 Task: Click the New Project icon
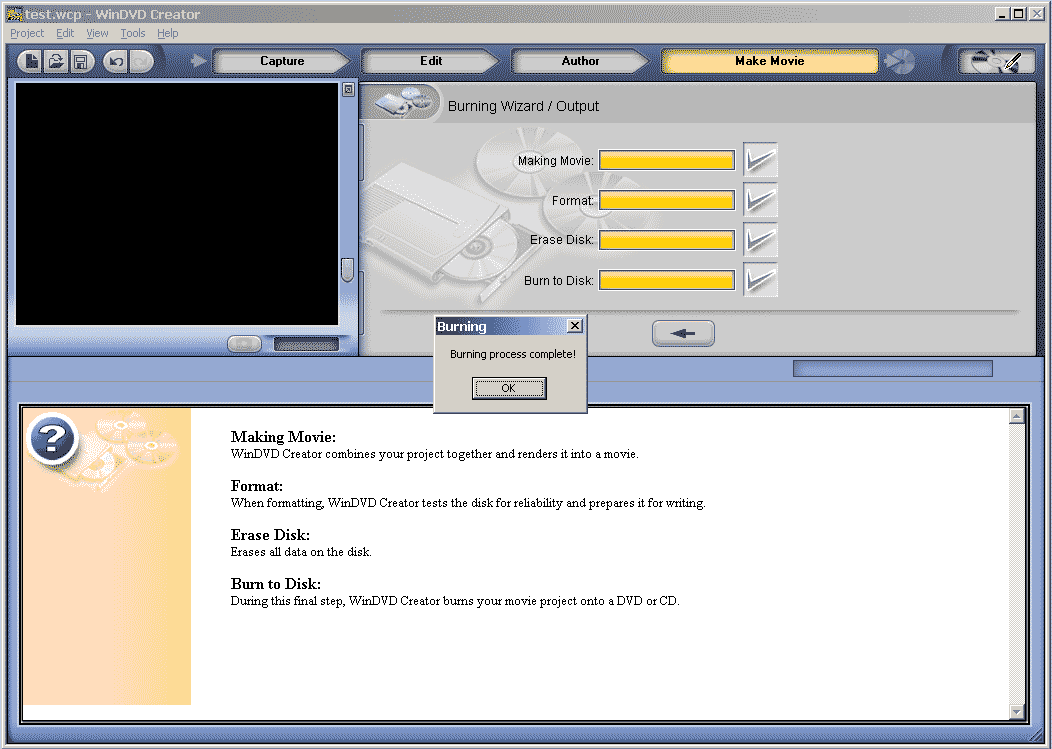coord(30,62)
